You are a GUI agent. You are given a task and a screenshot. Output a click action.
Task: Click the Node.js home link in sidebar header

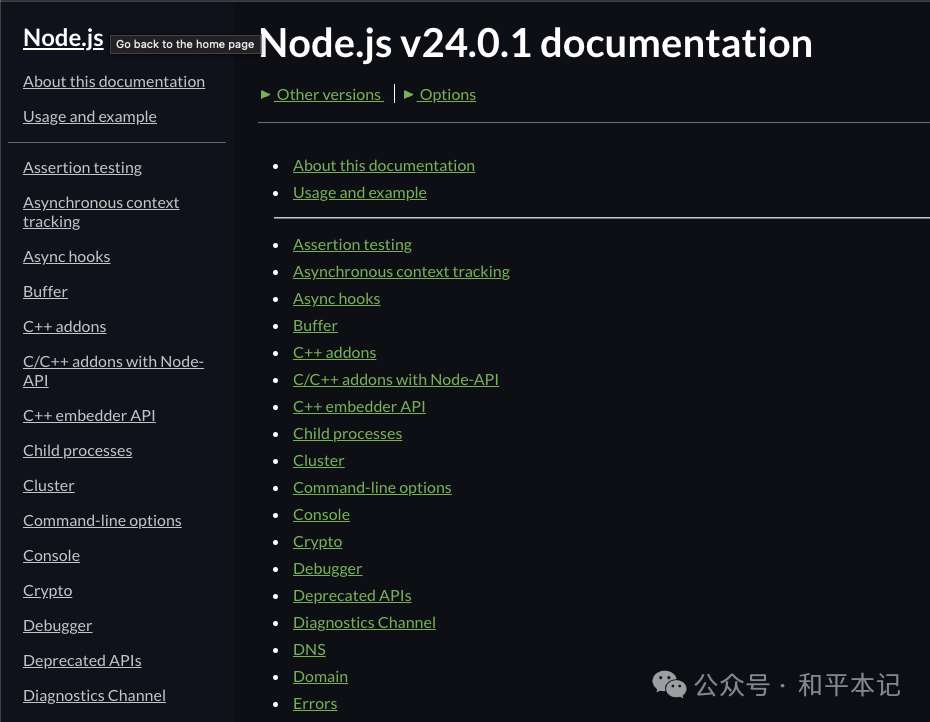(63, 39)
